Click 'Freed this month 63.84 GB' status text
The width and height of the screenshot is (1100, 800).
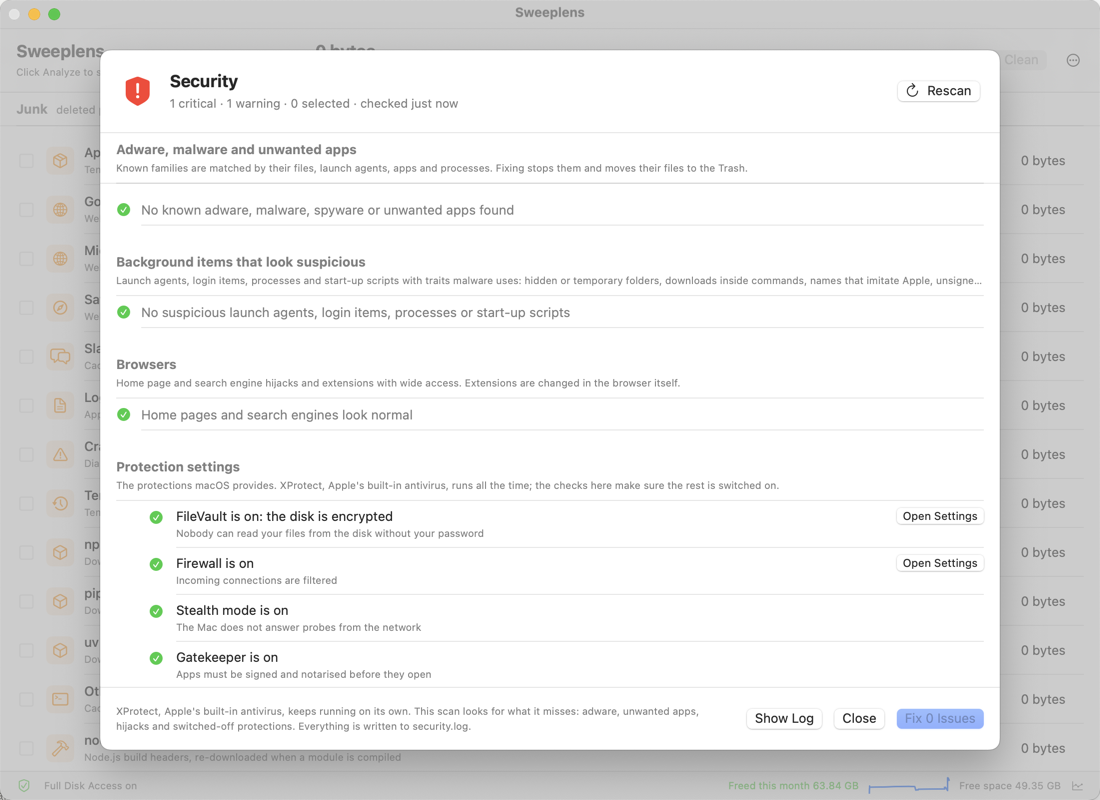tap(793, 785)
